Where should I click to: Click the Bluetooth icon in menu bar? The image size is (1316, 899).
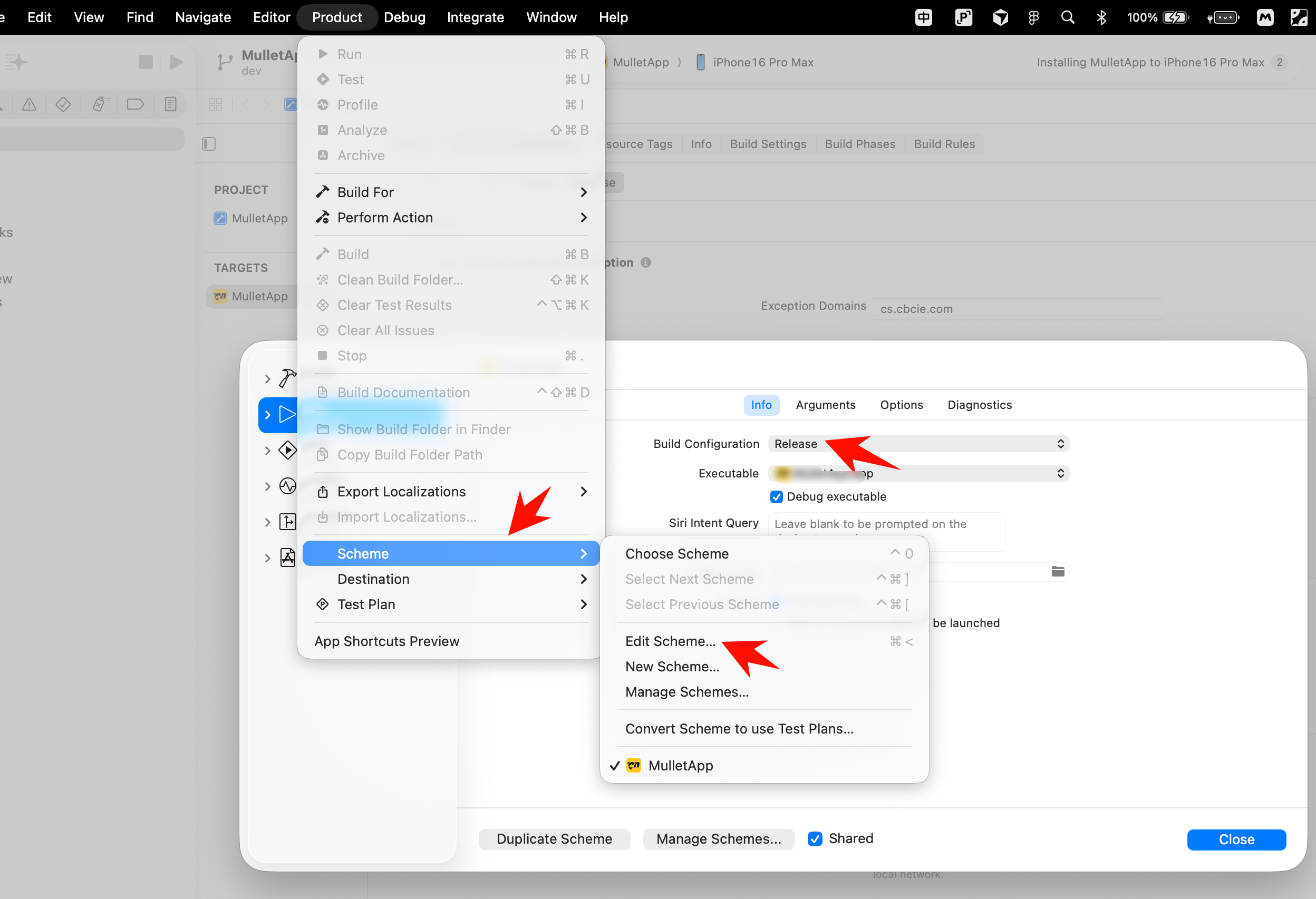point(1101,17)
